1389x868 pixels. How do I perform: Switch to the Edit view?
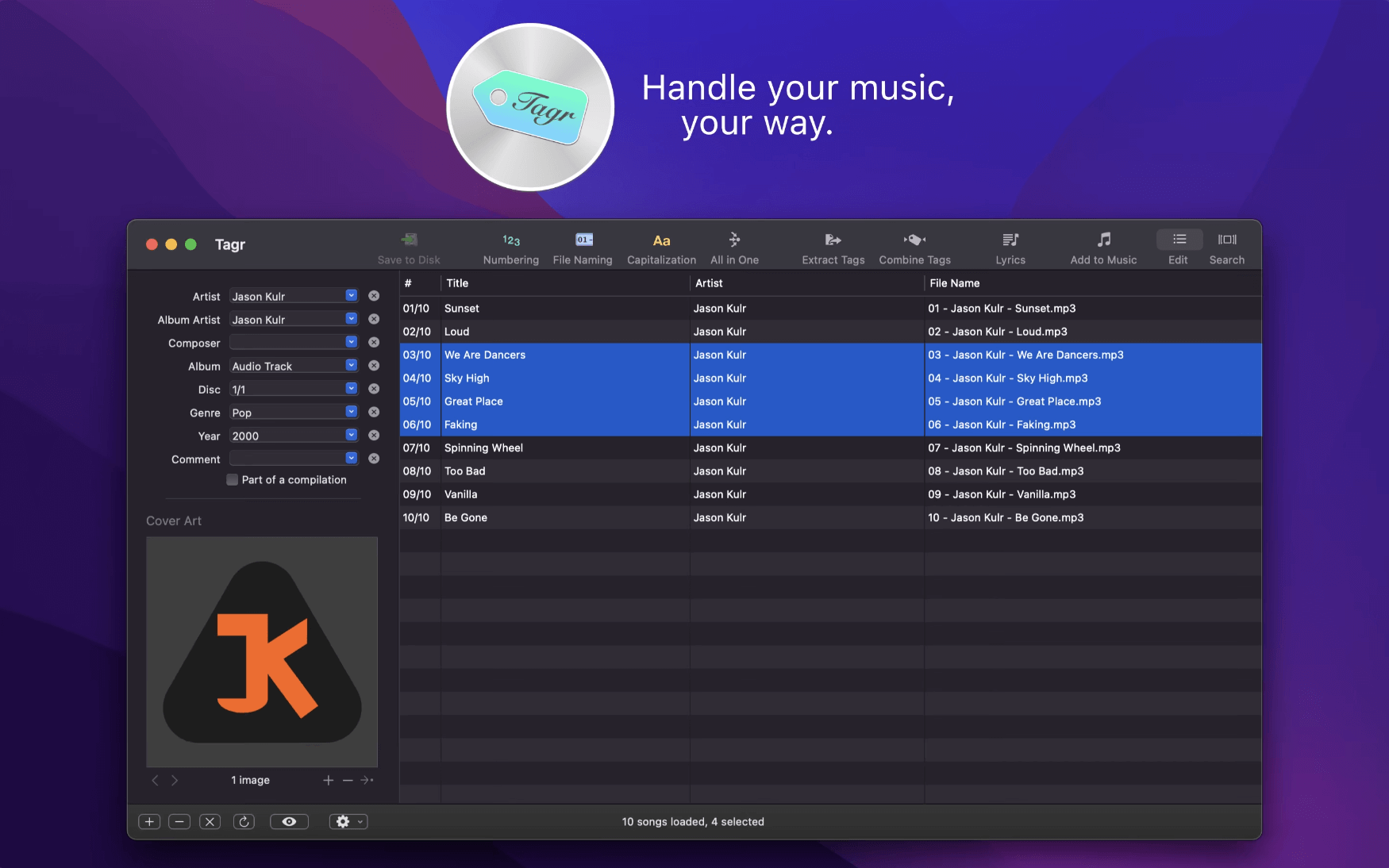(1178, 246)
